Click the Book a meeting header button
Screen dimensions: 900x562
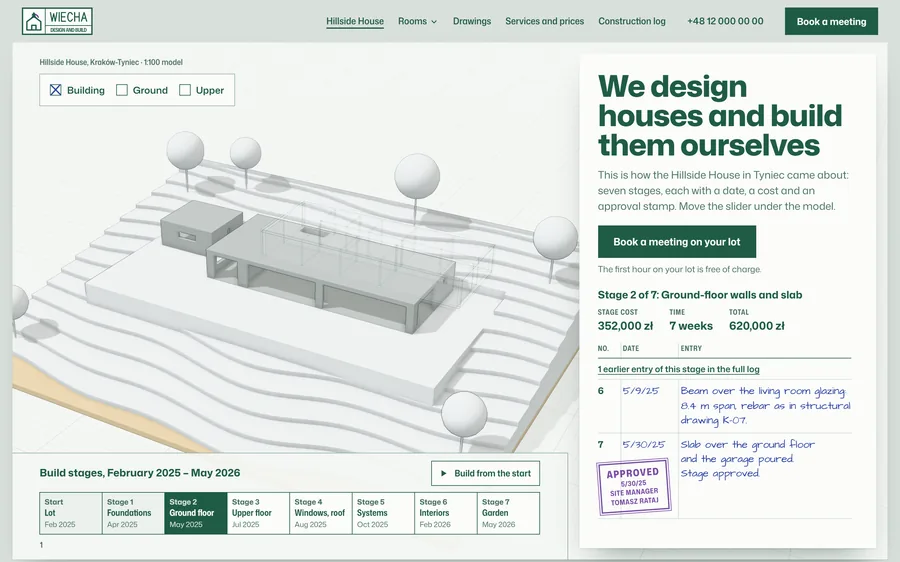(831, 21)
